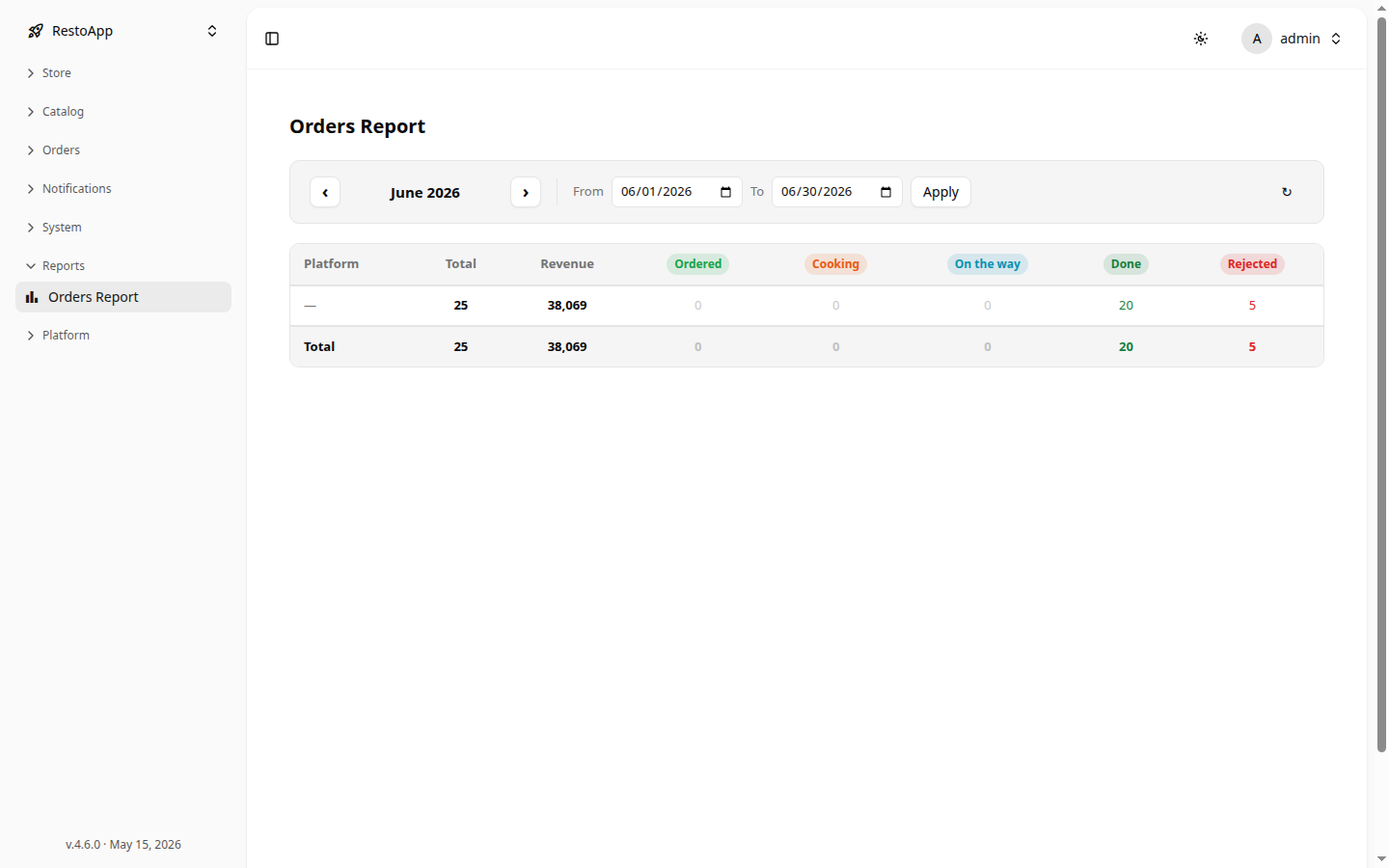Expand the Catalog section
Viewport: 1389px width, 868px height.
click(123, 112)
